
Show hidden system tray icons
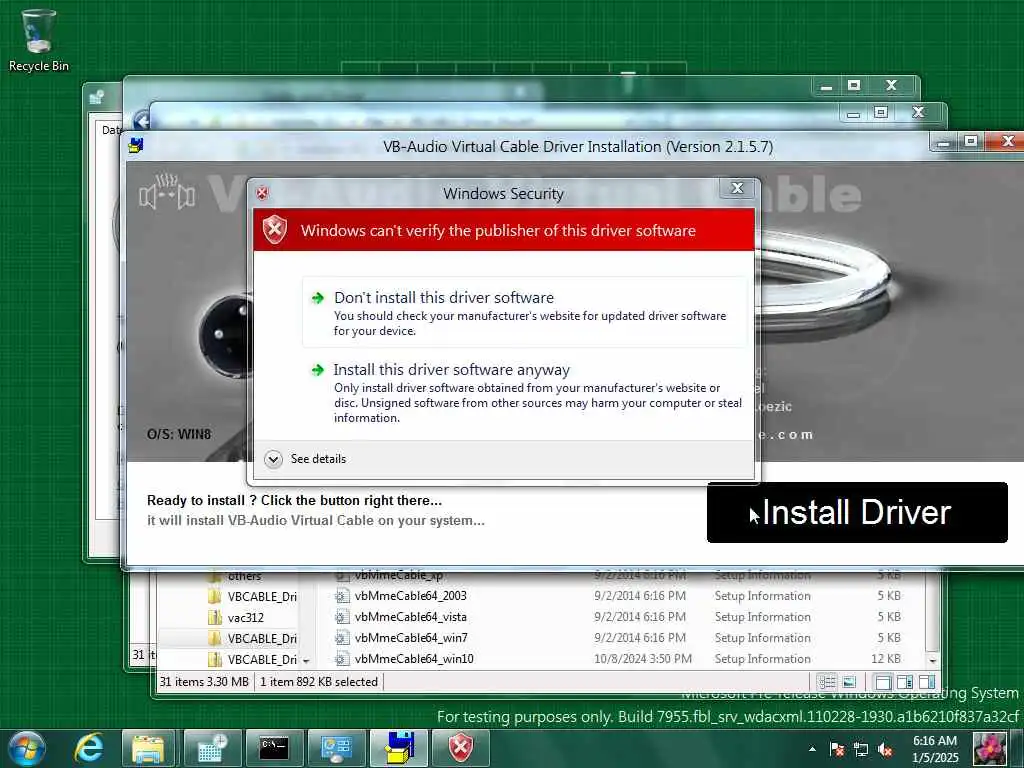(812, 749)
